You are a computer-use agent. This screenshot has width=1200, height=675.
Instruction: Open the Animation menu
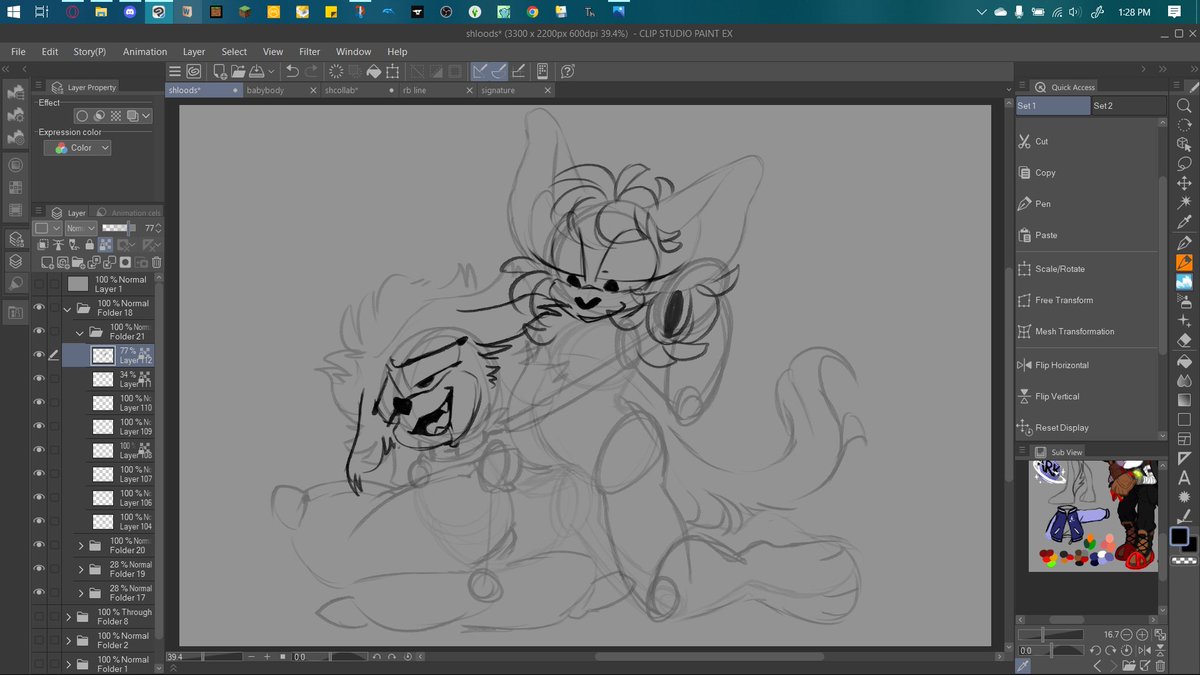point(145,51)
